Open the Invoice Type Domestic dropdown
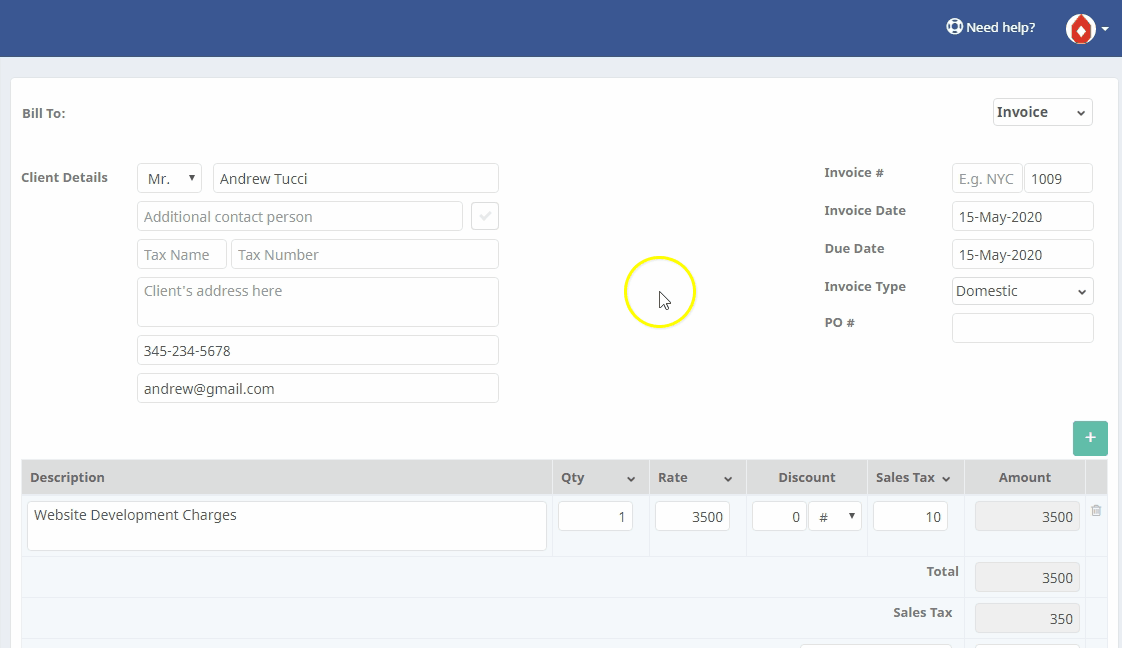 (1023, 291)
